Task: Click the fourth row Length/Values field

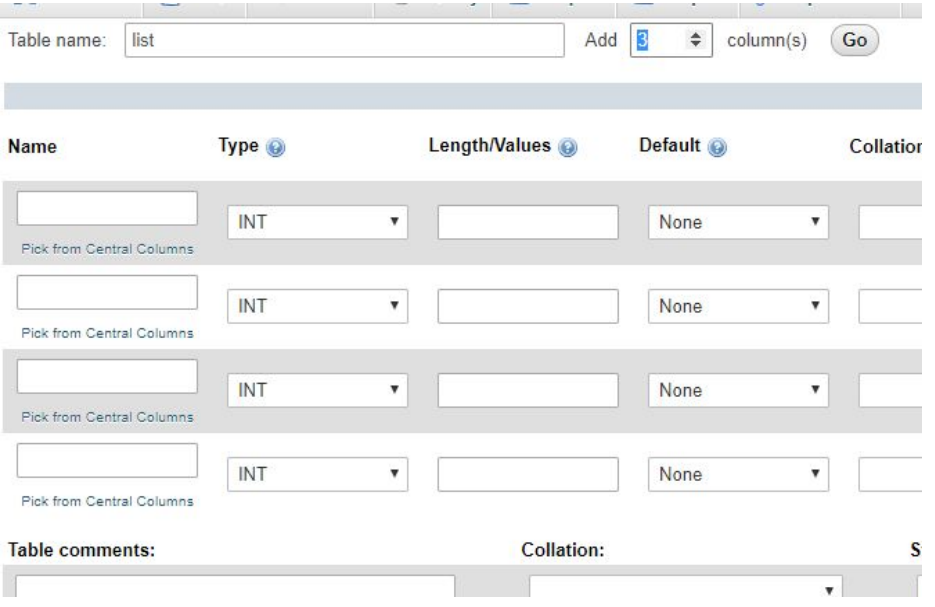Action: [x=527, y=475]
